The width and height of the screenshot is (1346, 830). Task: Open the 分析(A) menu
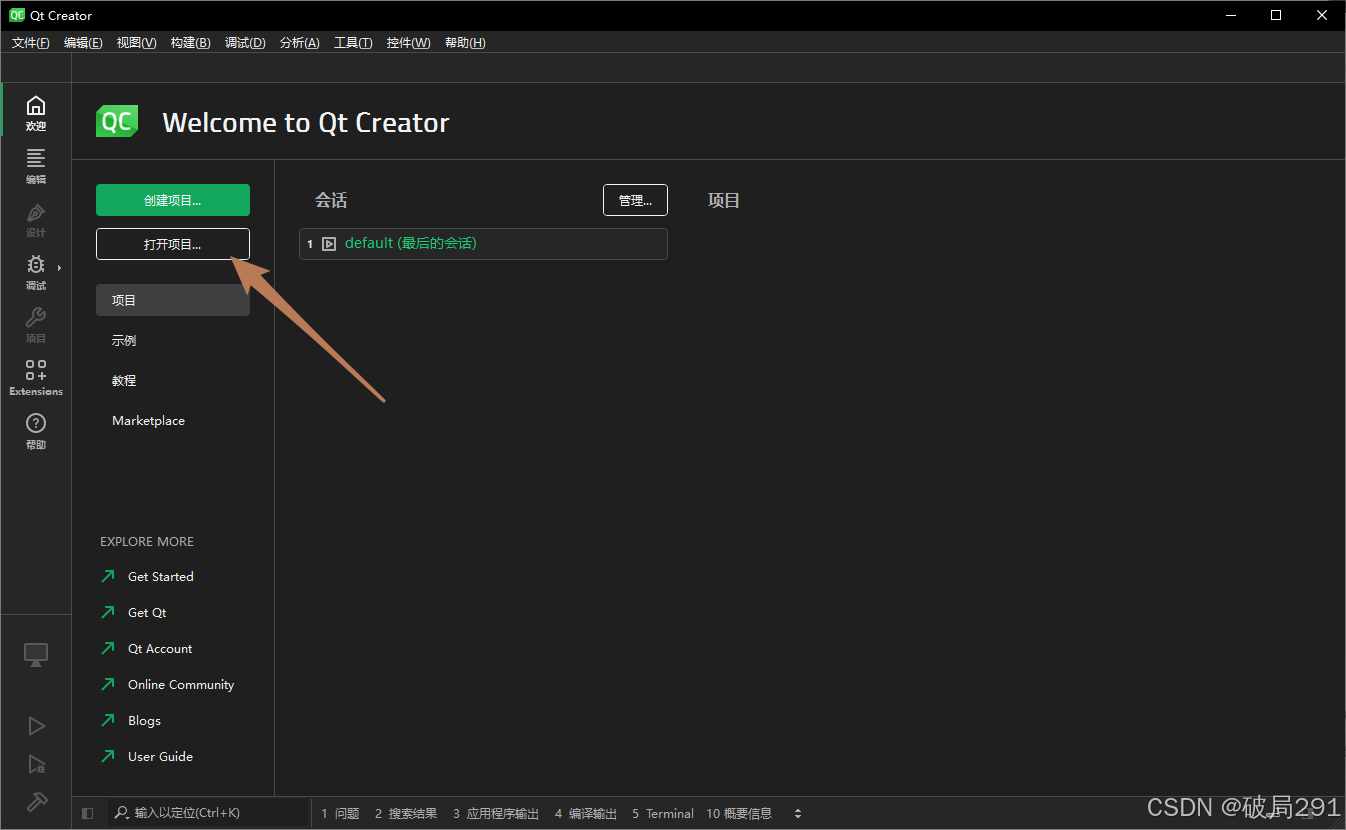tap(300, 43)
